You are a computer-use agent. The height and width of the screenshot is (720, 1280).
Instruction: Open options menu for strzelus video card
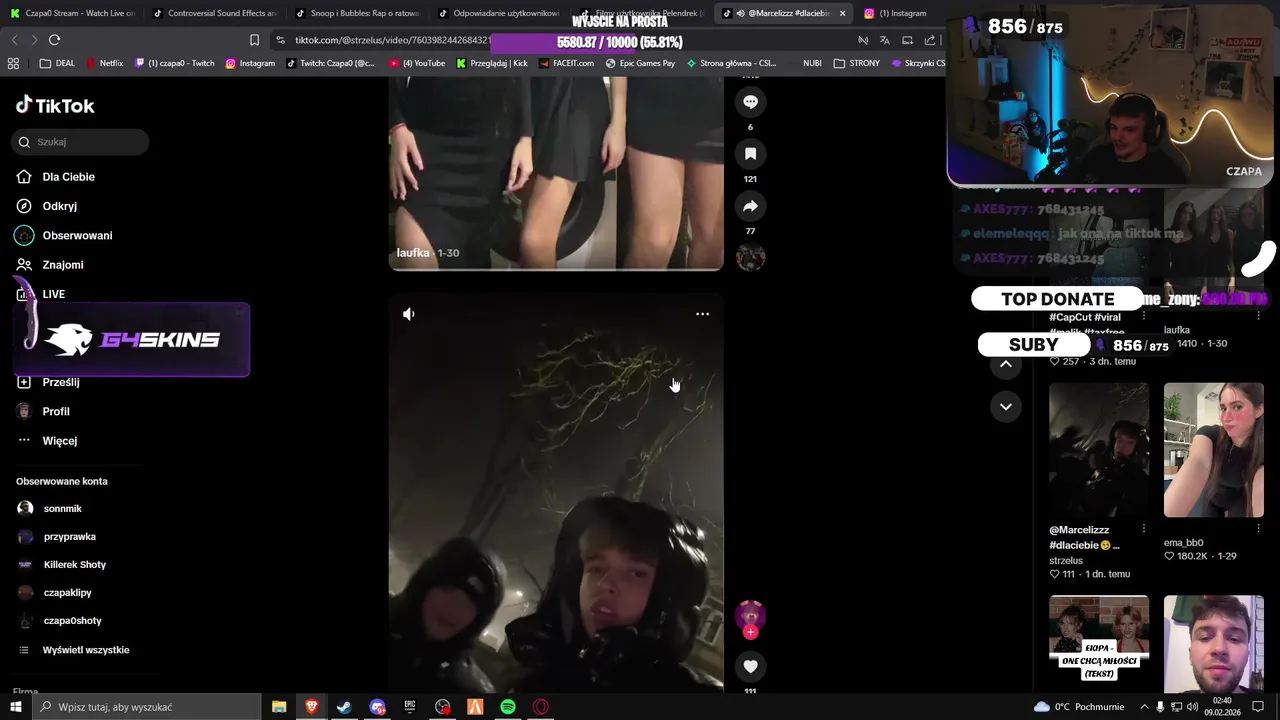tap(1144, 529)
